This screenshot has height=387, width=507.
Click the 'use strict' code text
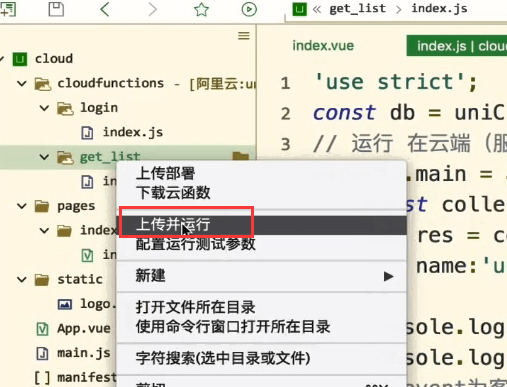pos(396,82)
